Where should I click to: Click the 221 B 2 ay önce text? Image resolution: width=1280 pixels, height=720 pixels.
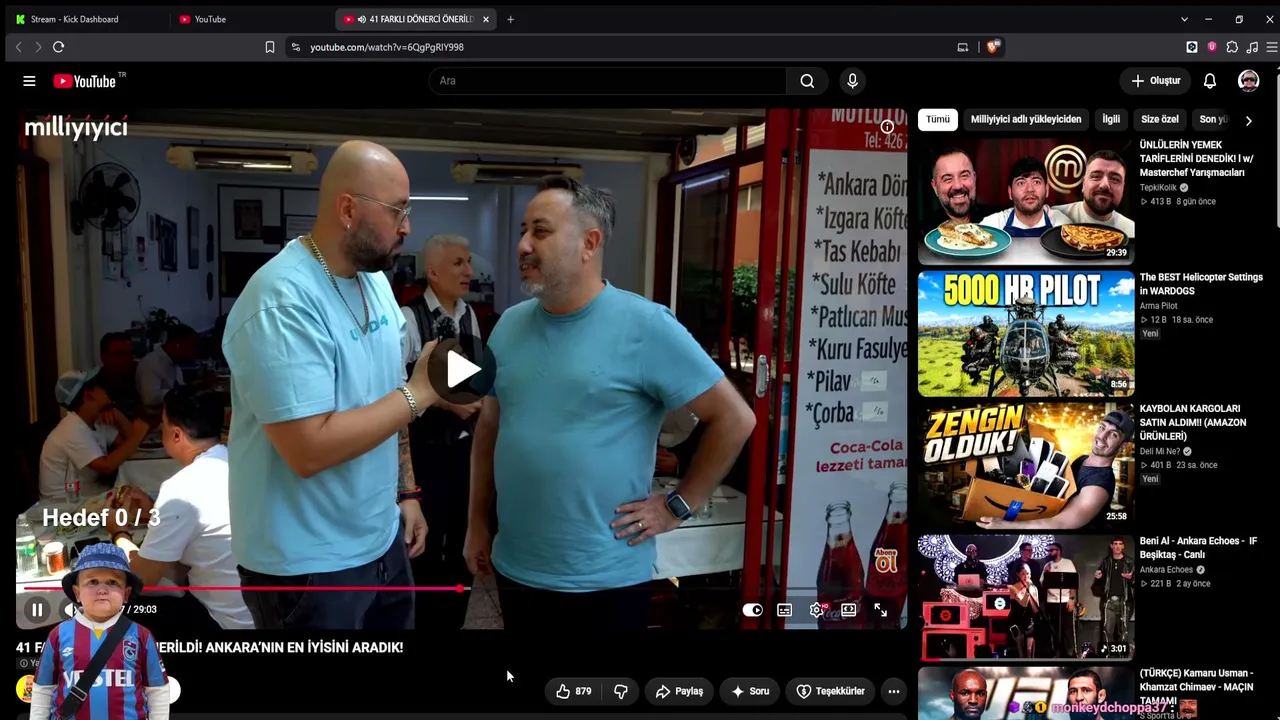tap(1175, 584)
